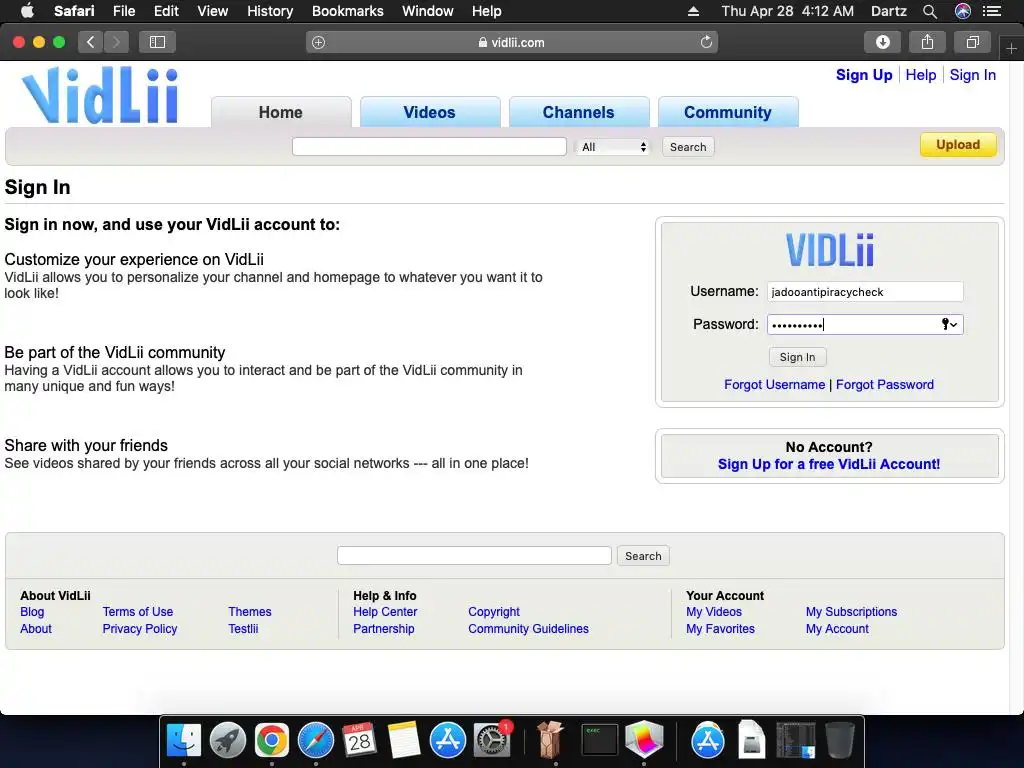
Task: Click the Sign In form button
Action: tap(797, 357)
